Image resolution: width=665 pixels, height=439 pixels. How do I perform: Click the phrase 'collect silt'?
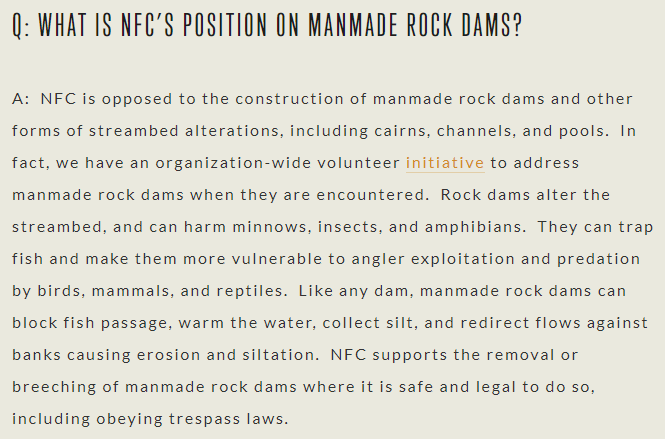tap(368, 323)
